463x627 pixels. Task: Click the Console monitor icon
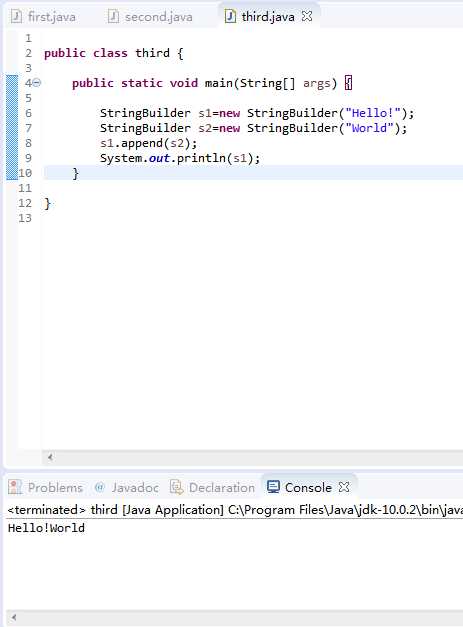point(273,487)
